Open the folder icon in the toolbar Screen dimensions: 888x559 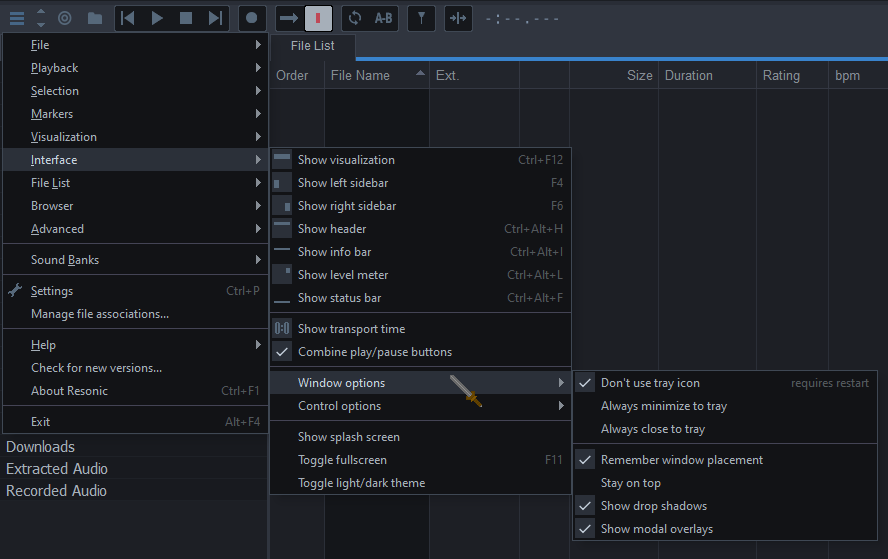[x=94, y=18]
